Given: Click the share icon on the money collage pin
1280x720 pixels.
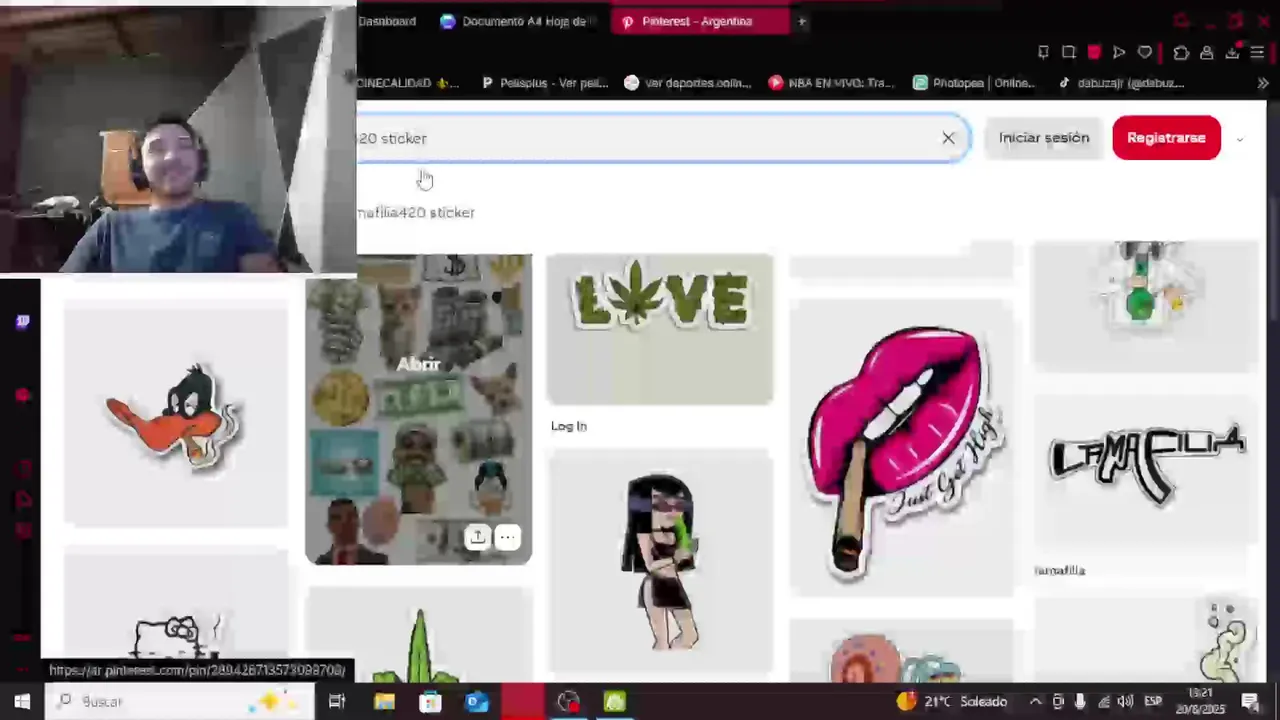Looking at the screenshot, I should (477, 537).
